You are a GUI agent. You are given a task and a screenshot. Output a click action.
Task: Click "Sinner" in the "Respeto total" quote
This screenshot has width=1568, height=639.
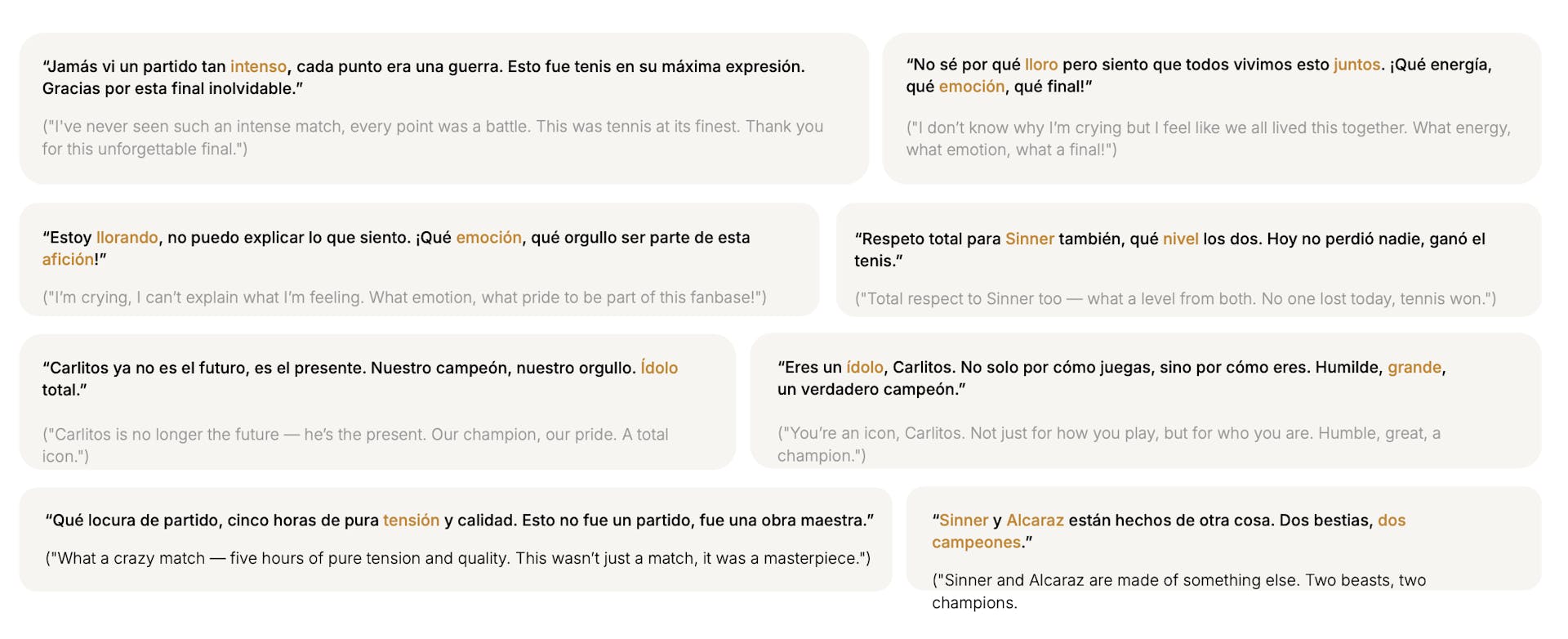click(x=1029, y=239)
